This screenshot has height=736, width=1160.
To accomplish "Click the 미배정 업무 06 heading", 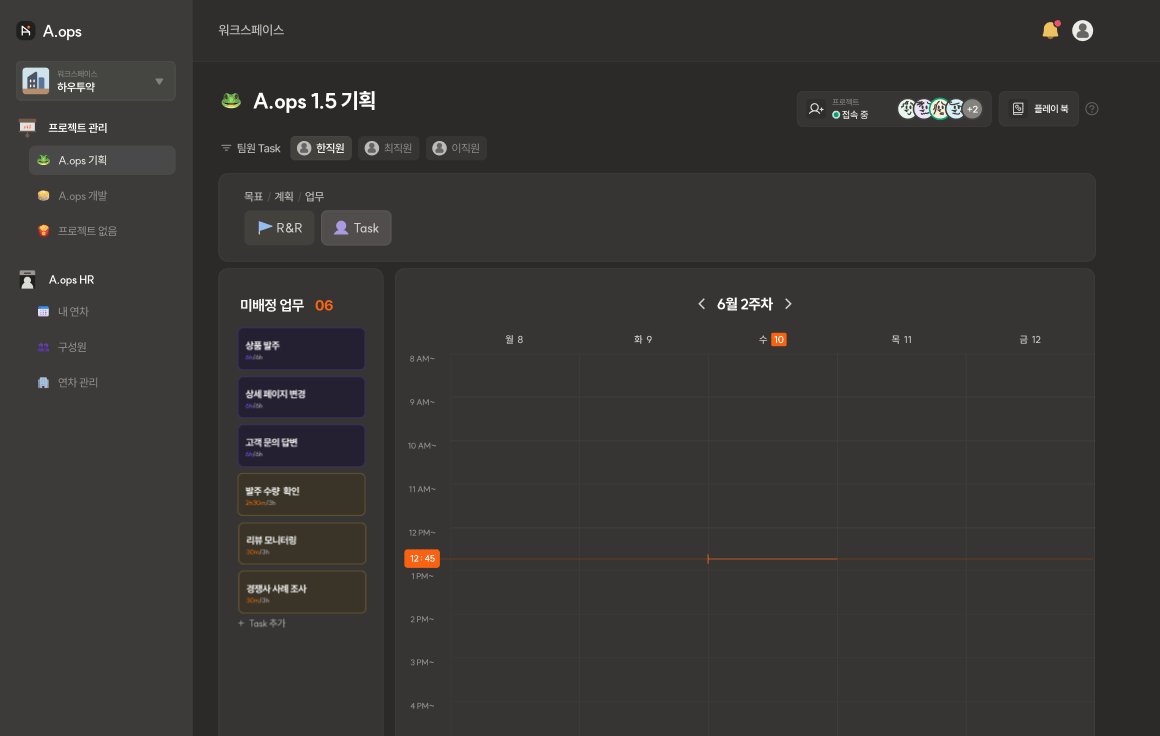I will pos(286,305).
